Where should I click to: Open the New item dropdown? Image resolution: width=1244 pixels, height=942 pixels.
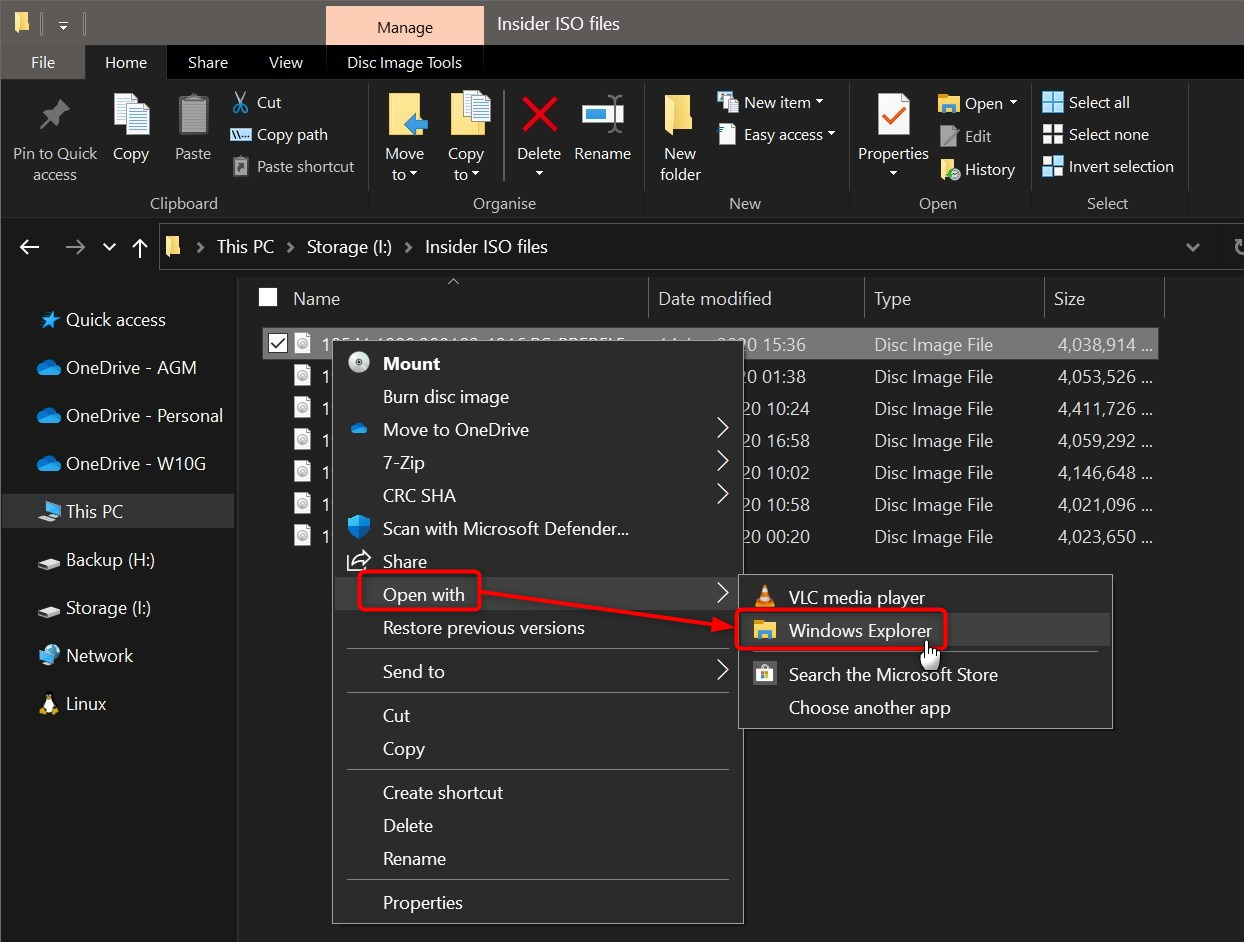[771, 102]
